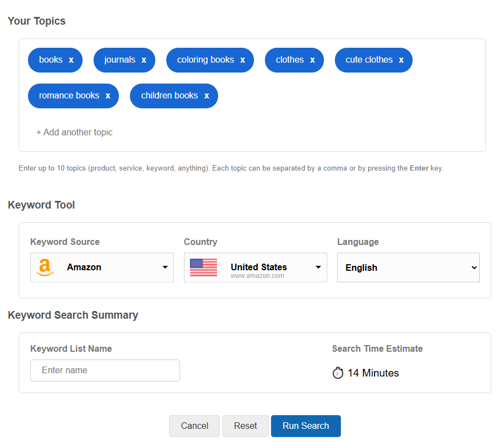Screen dimensions: 500x448
Task: Click the Cancel button
Action: [194, 426]
